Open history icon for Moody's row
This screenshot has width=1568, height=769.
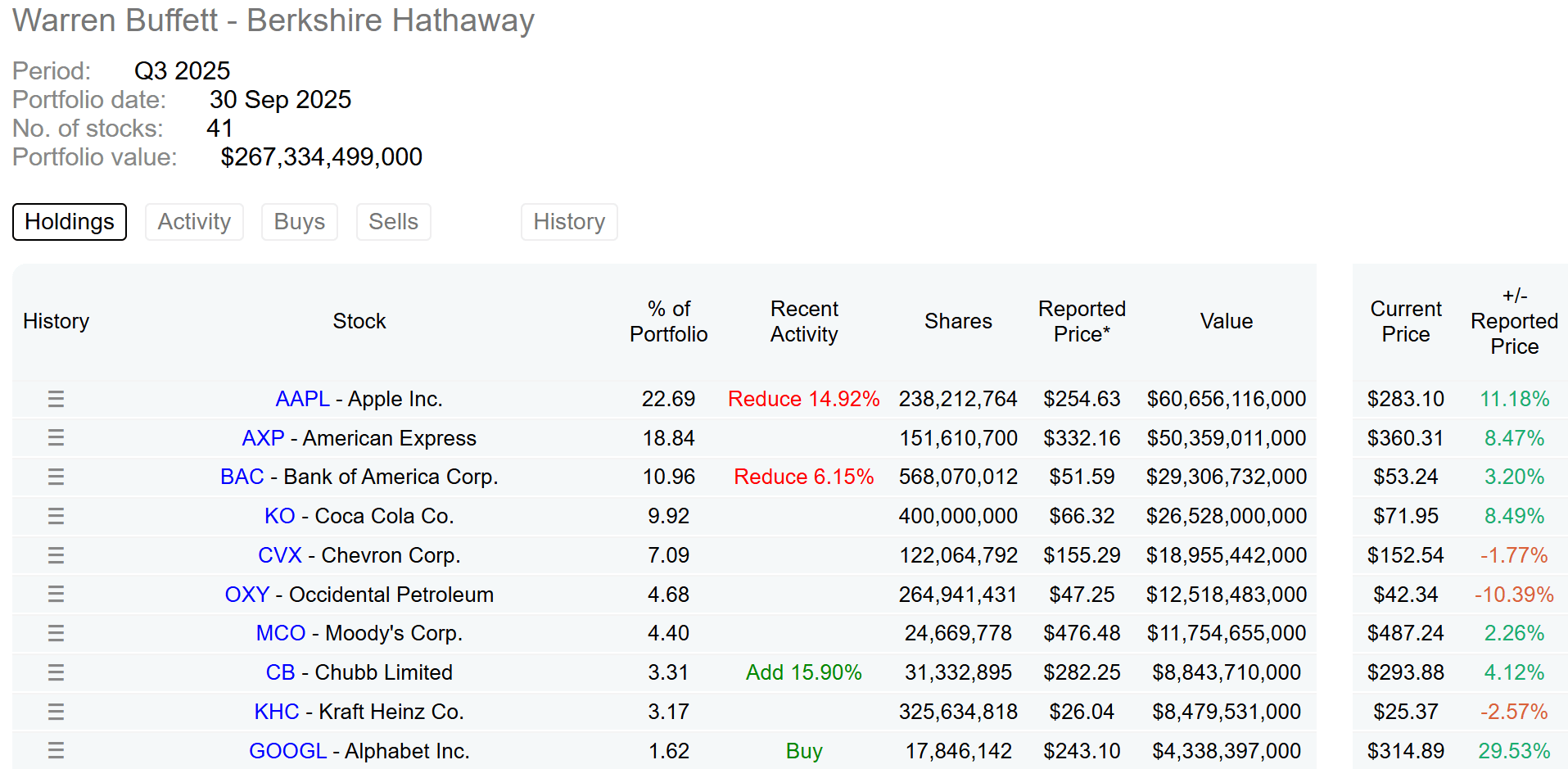(56, 633)
